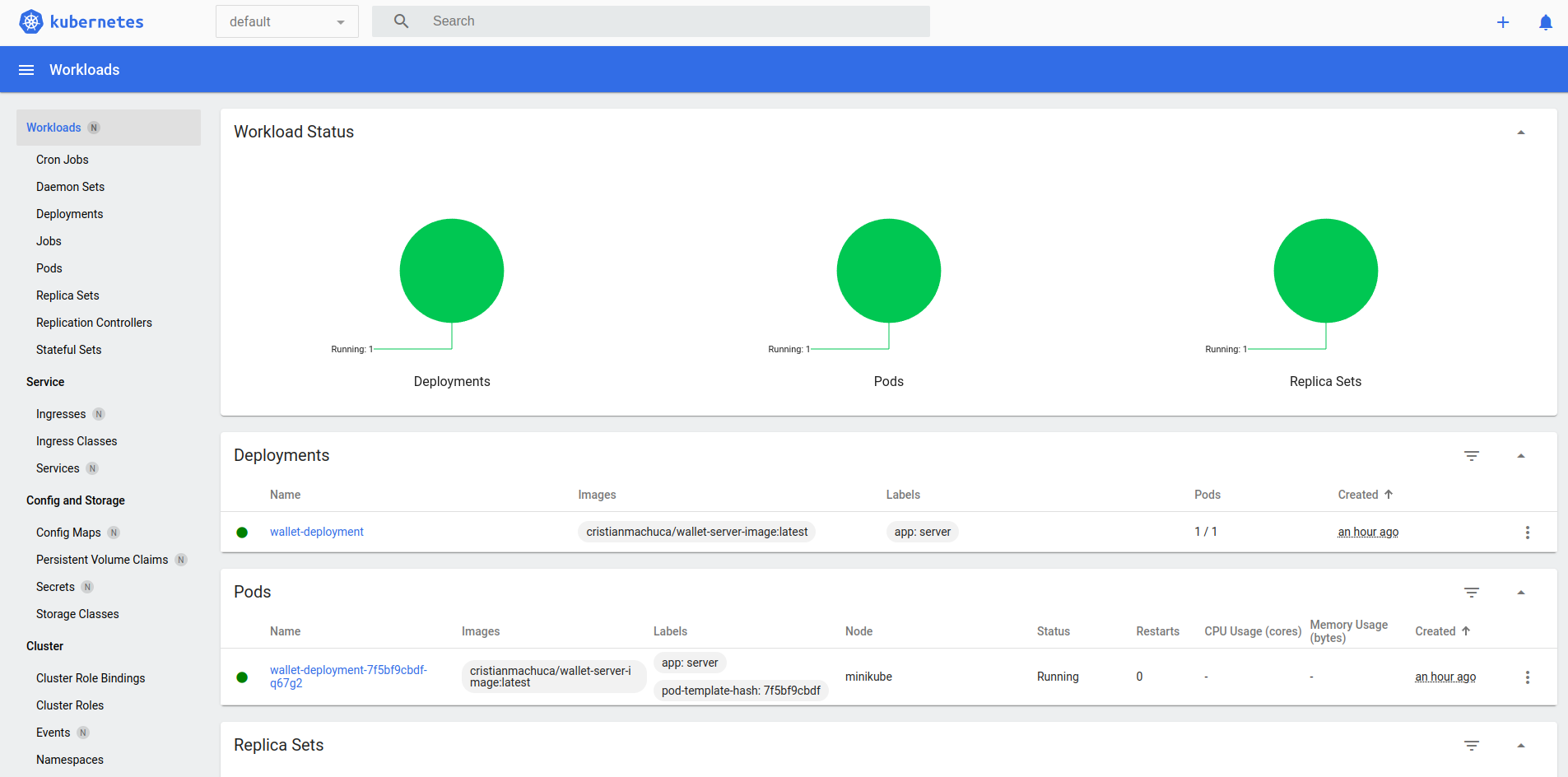Click the plus create-resource icon
The height and width of the screenshot is (777, 1568).
(x=1503, y=22)
